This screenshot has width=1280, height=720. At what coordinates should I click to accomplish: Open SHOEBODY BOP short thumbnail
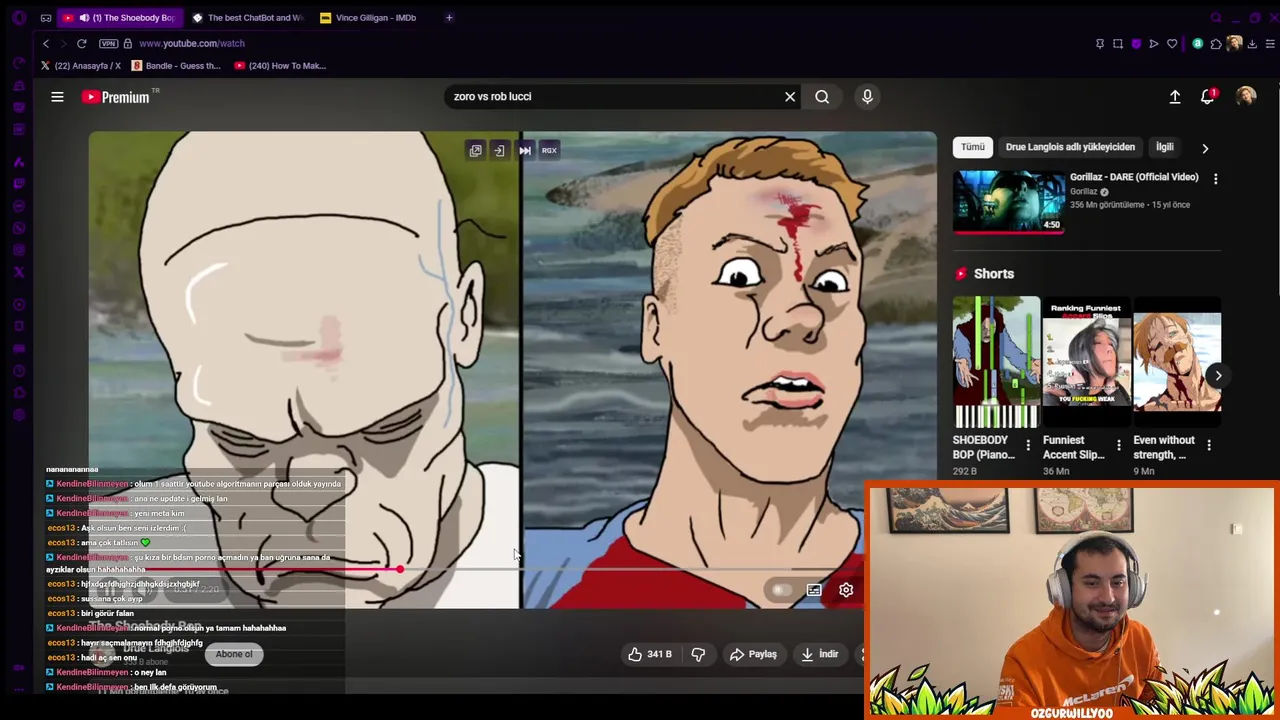pos(996,362)
